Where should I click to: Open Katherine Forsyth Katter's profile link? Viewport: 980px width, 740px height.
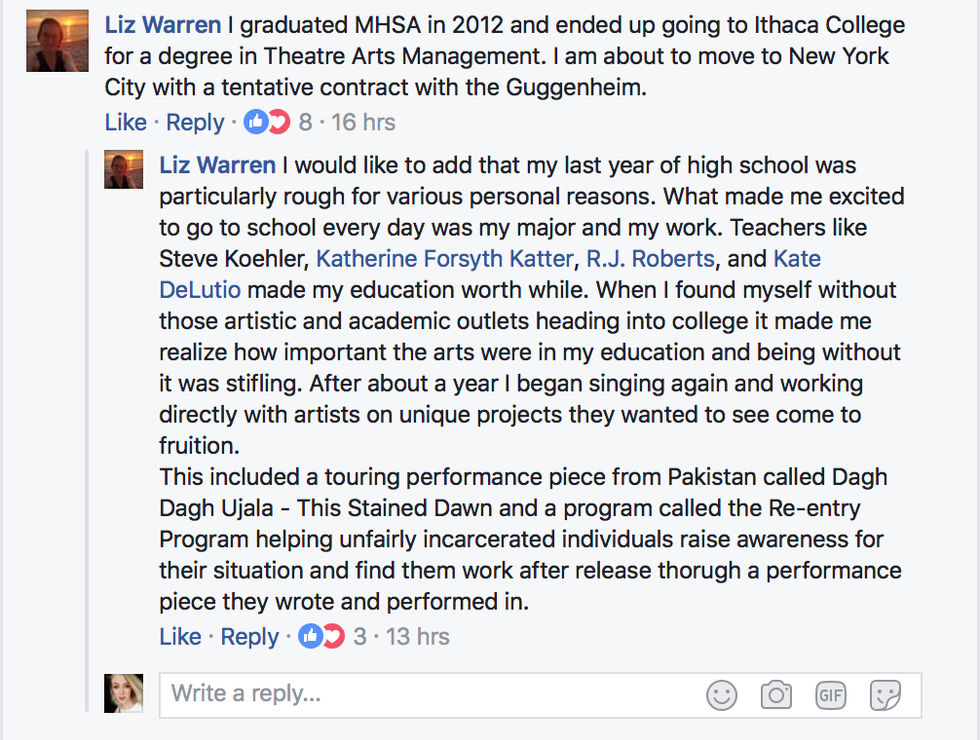445,259
